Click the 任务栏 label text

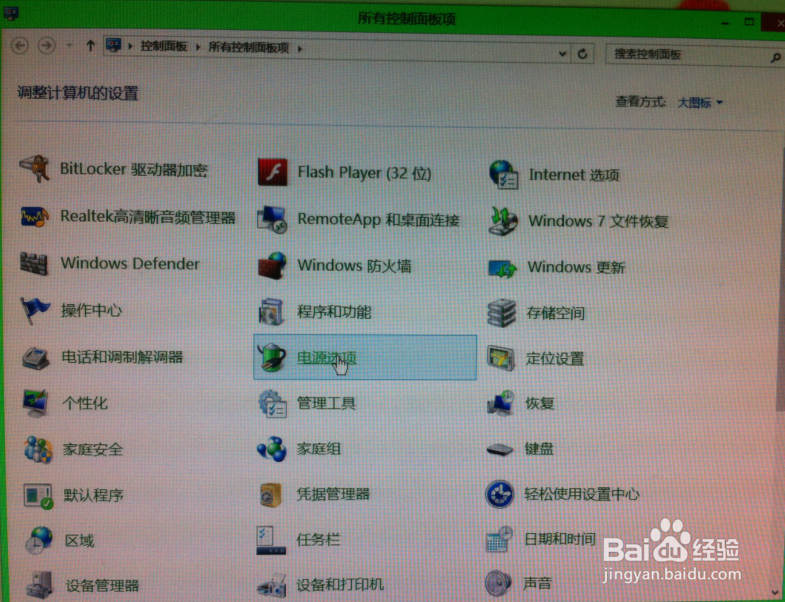(x=318, y=540)
